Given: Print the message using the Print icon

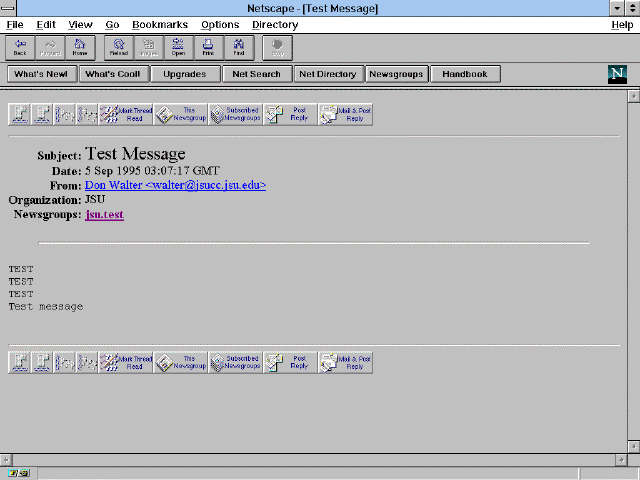Looking at the screenshot, I should pyautogui.click(x=209, y=48).
